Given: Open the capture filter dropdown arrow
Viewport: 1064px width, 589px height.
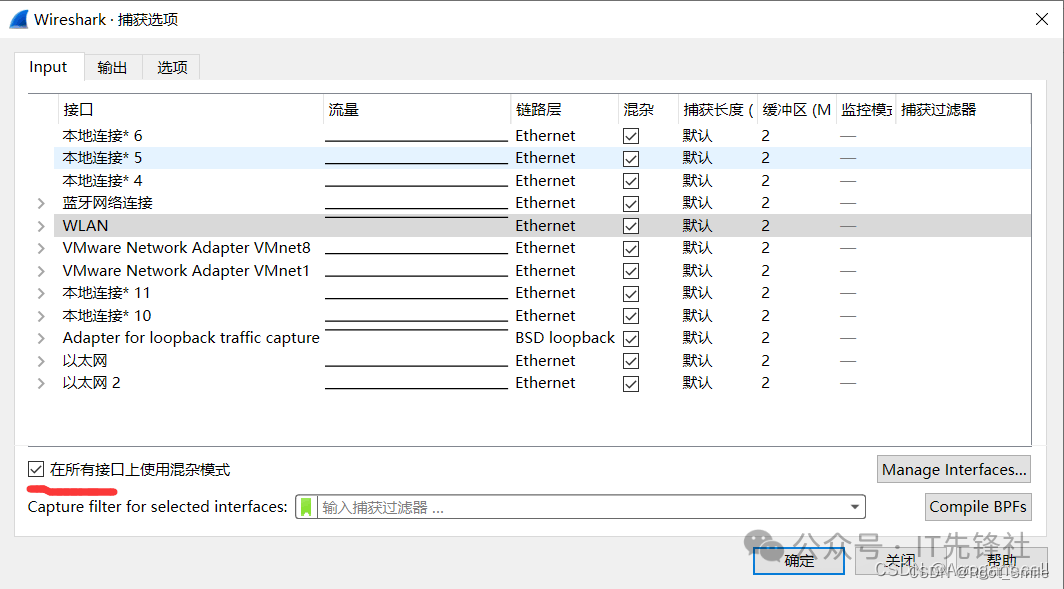Looking at the screenshot, I should [855, 507].
